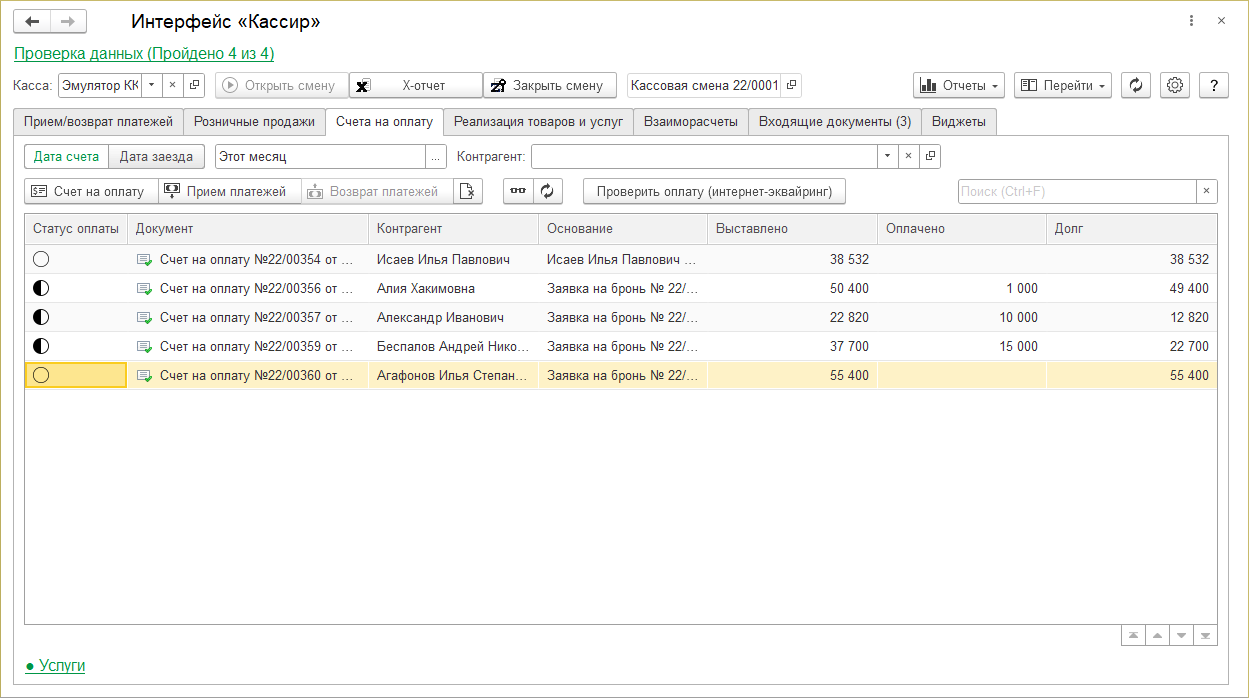Image resolution: width=1249 pixels, height=698 pixels.
Task: Click the help question mark button
Action: pos(1213,85)
